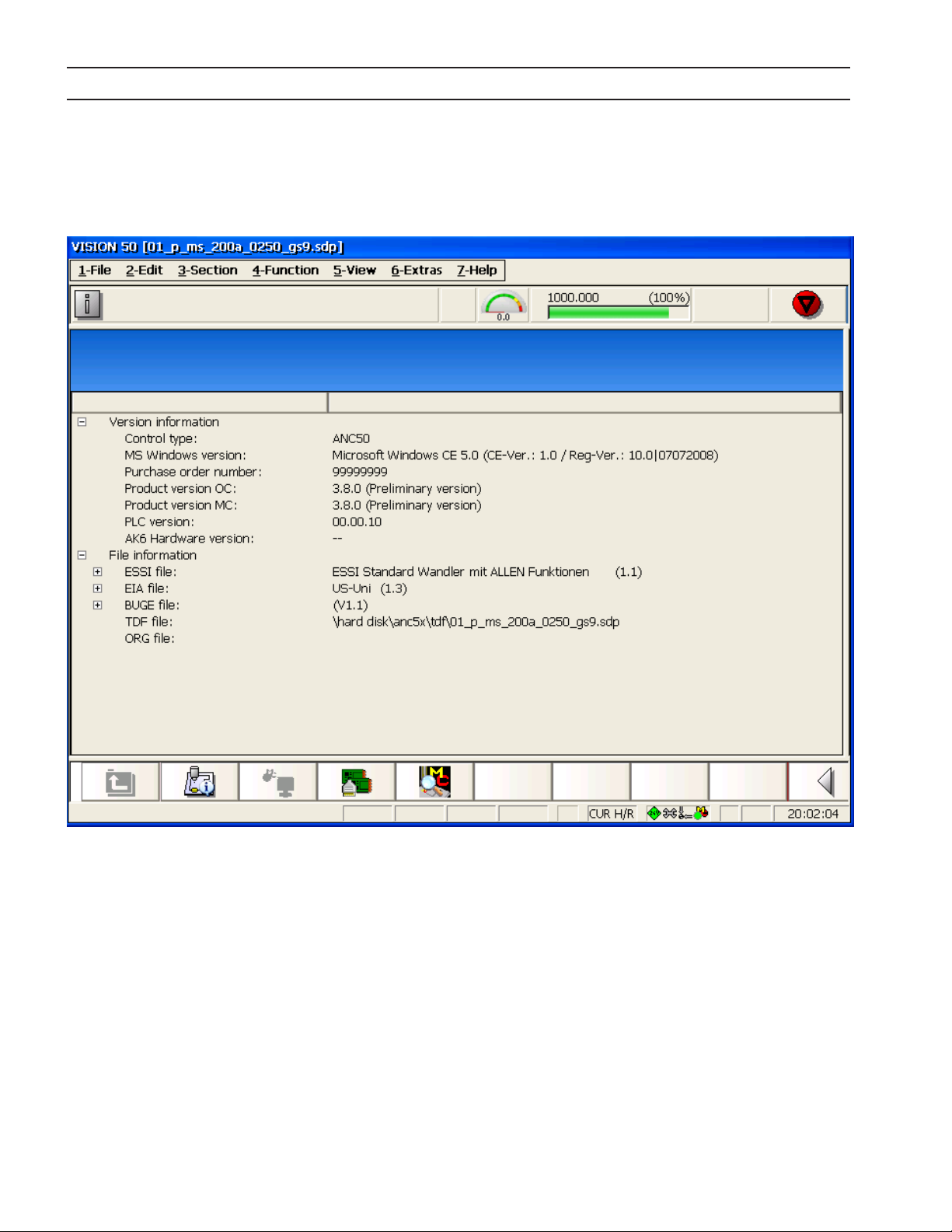This screenshot has height=1232, width=952.
Task: Collapse the Version information node
Action: coord(82,422)
